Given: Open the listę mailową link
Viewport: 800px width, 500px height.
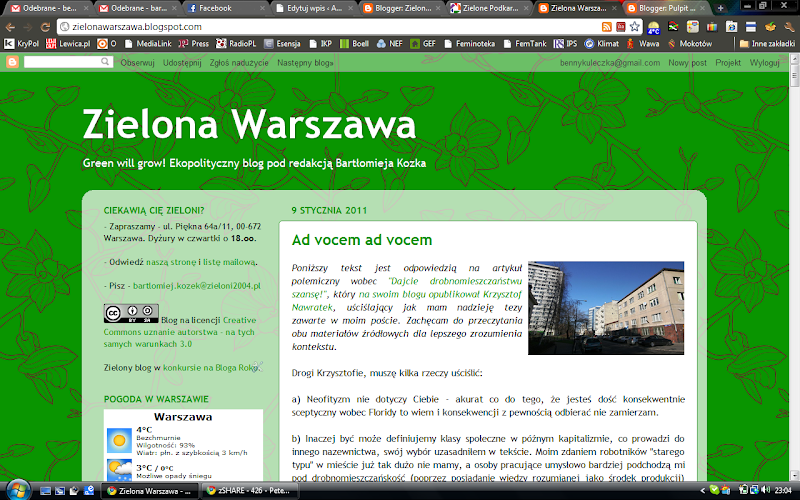Looking at the screenshot, I should pyautogui.click(x=229, y=262).
